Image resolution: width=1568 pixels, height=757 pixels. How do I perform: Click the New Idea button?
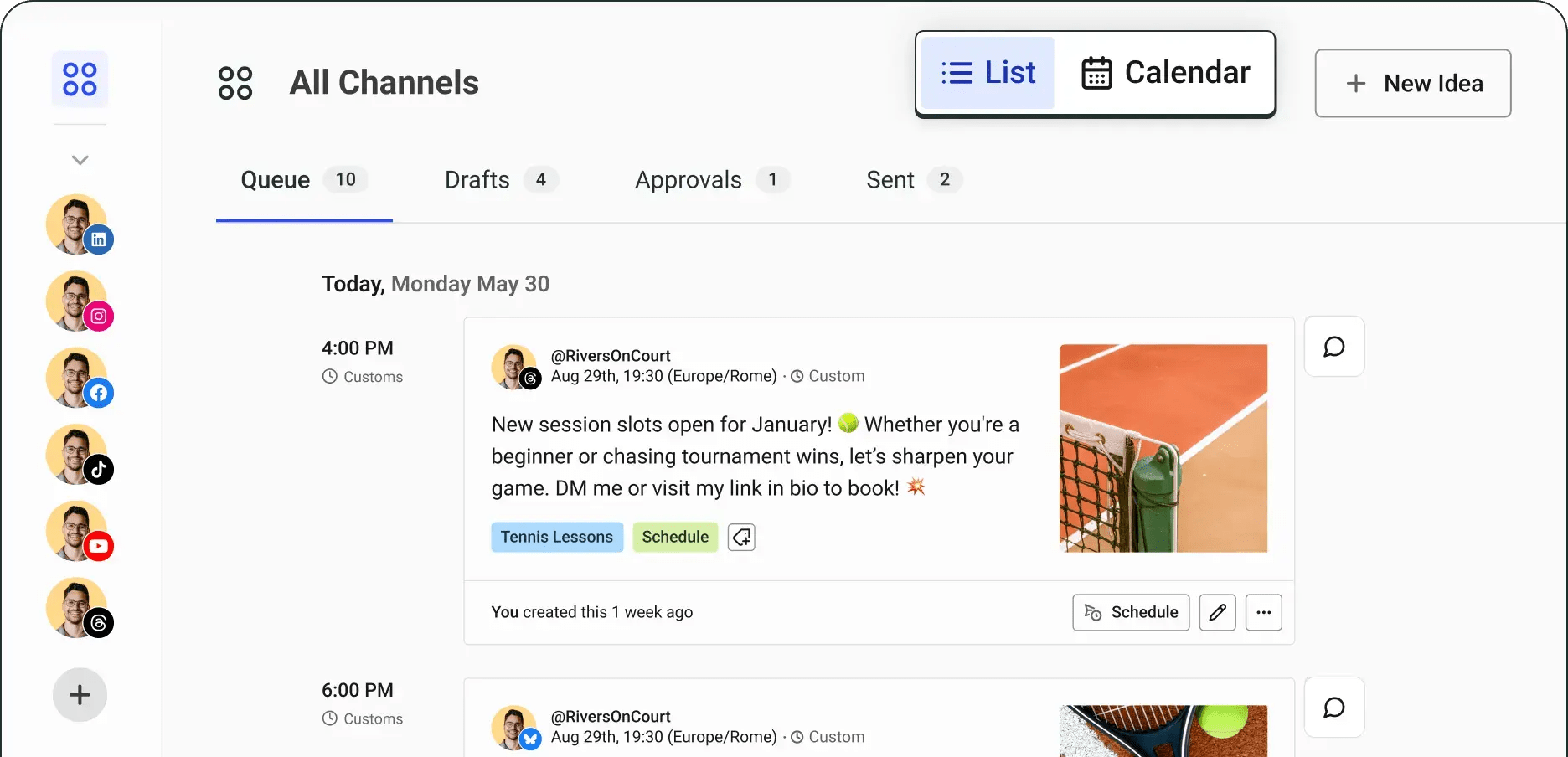pyautogui.click(x=1412, y=83)
